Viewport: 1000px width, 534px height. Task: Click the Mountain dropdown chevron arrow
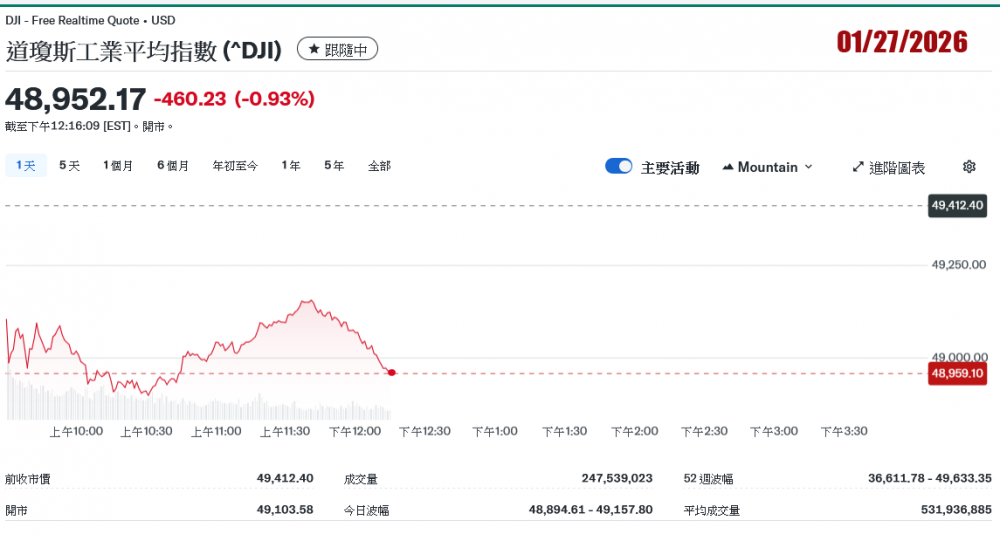pyautogui.click(x=809, y=167)
